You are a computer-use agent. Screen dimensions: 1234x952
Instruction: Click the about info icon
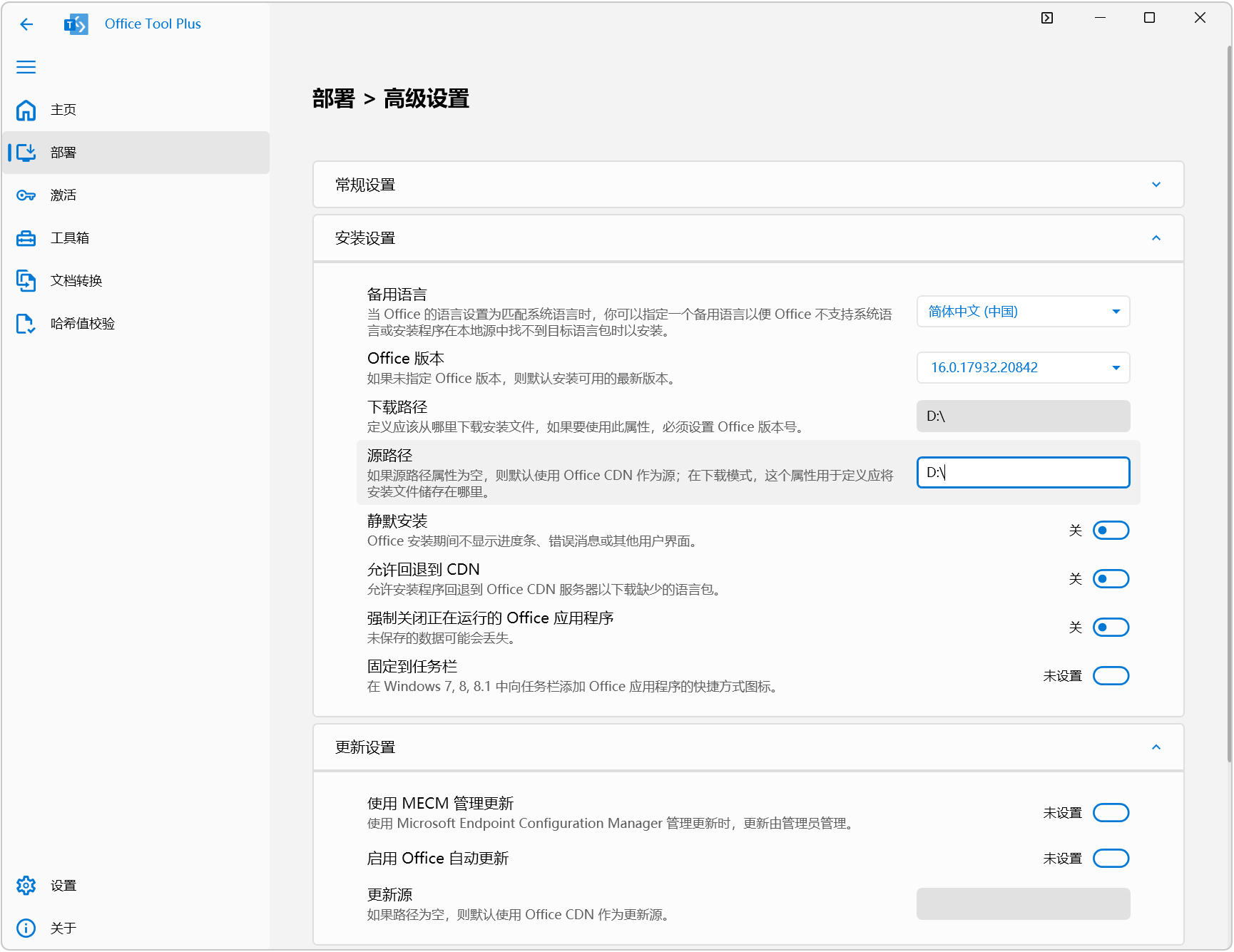(x=26, y=928)
